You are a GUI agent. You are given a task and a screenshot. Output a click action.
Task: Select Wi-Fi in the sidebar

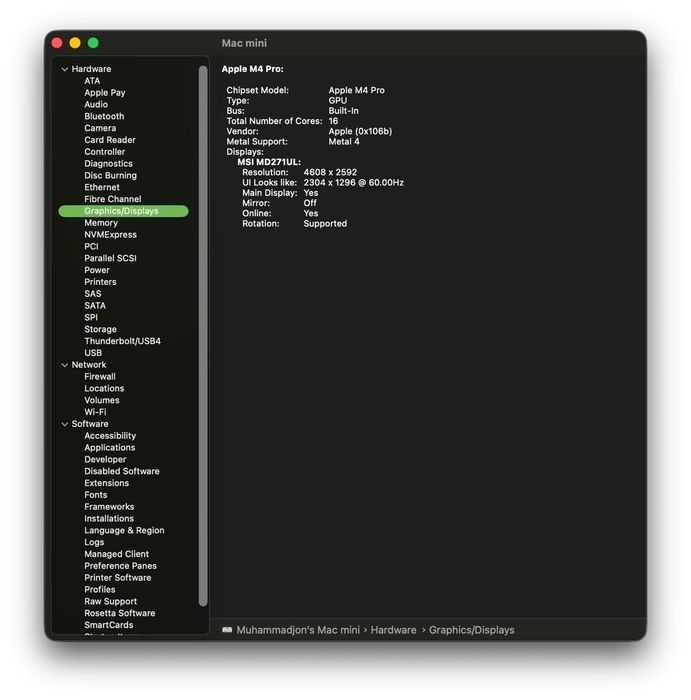pyautogui.click(x=95, y=412)
